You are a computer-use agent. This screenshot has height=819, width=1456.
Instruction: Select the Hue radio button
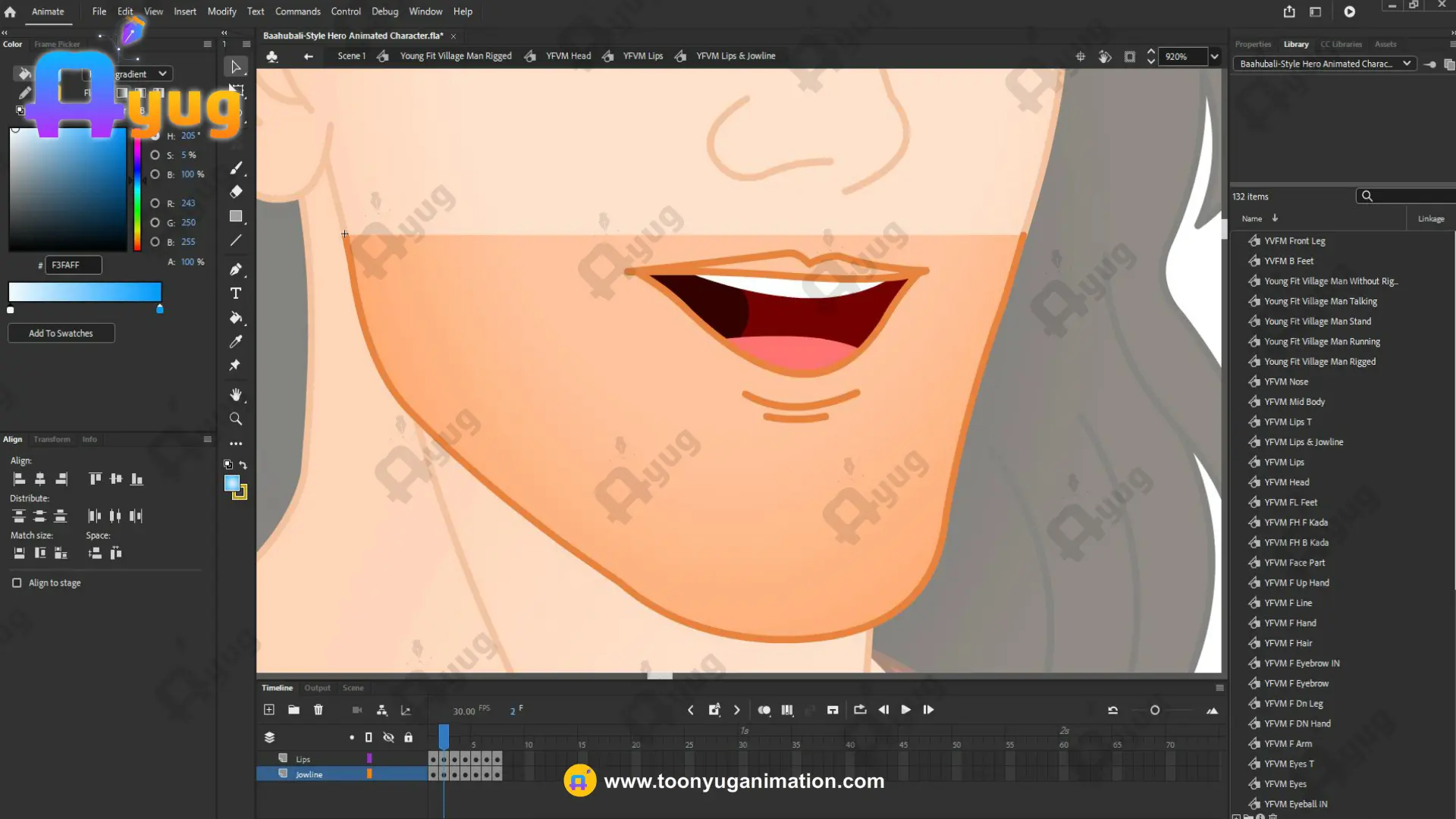point(155,136)
